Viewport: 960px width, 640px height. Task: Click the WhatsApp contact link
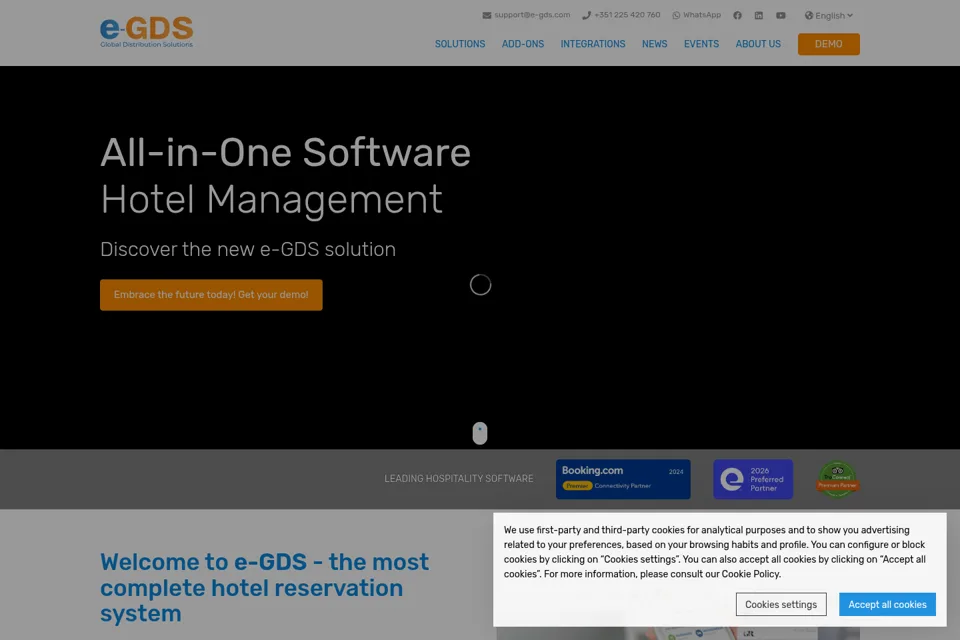697,15
